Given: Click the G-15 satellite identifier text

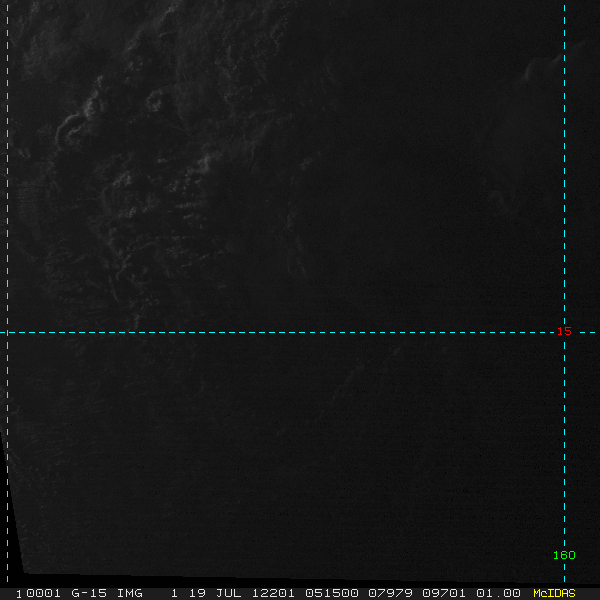Looking at the screenshot, I should (x=89, y=593).
